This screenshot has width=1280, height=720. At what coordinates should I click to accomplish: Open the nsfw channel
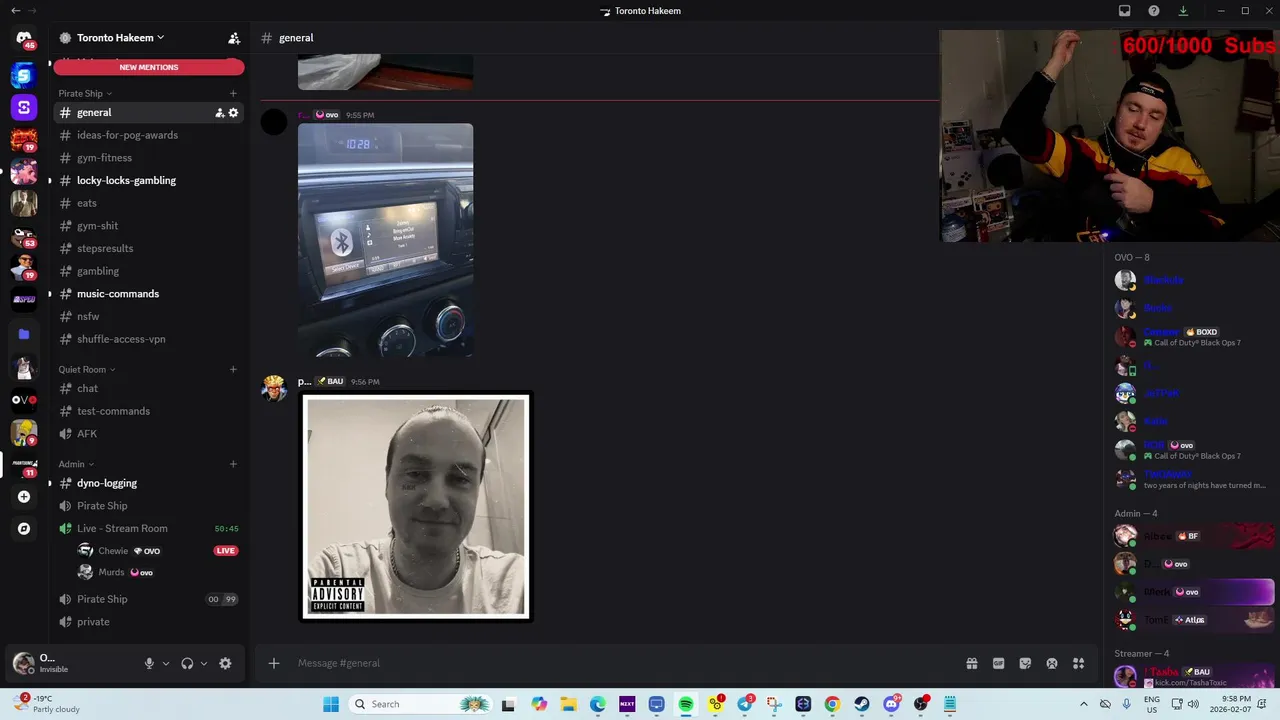149,316
